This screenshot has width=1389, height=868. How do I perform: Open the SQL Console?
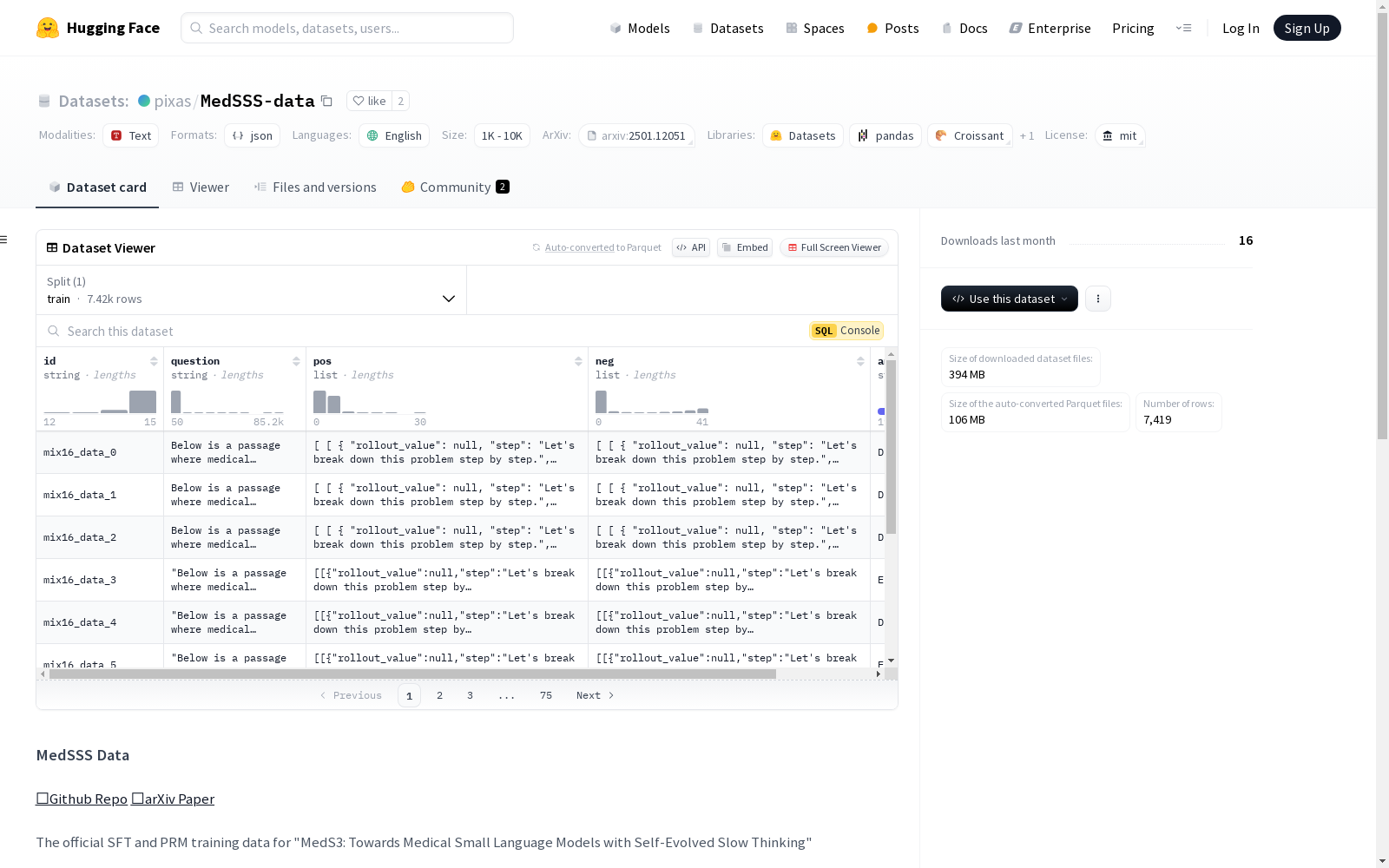coord(846,331)
